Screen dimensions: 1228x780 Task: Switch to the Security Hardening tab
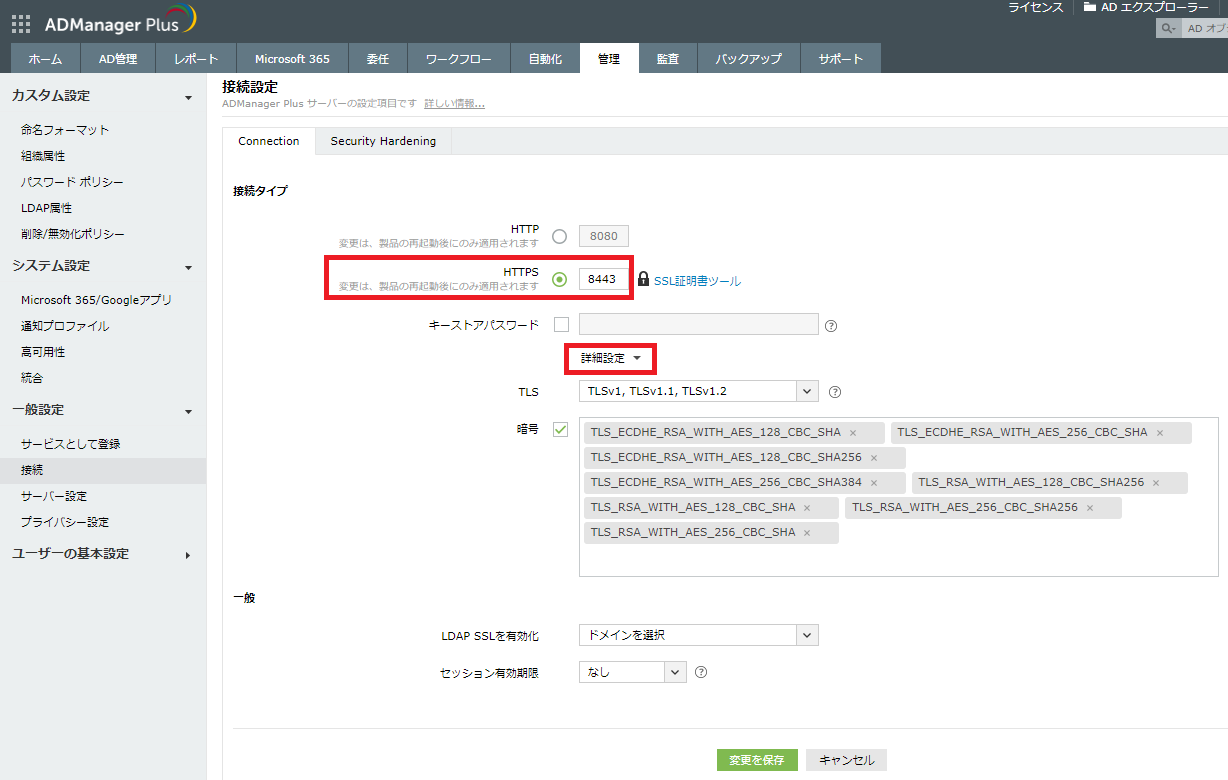coord(383,141)
